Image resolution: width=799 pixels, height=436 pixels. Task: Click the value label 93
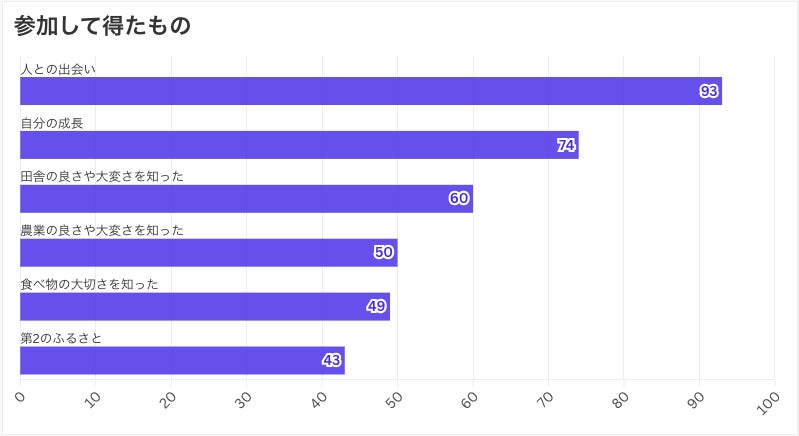pyautogui.click(x=709, y=91)
